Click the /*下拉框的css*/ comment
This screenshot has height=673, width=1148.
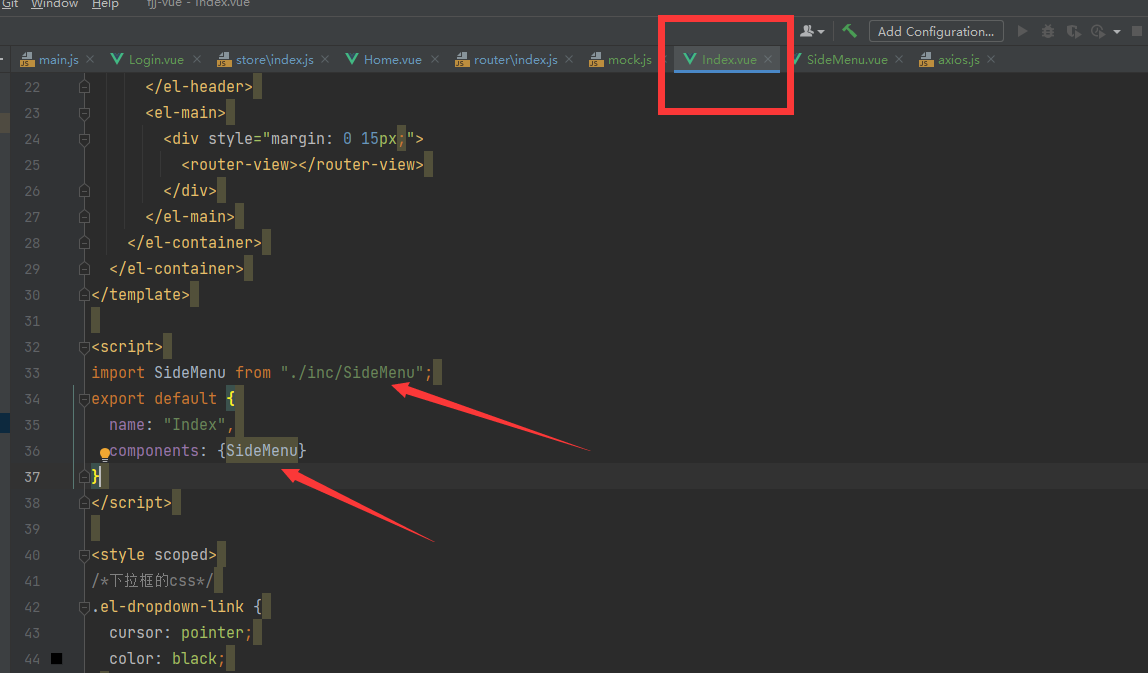(152, 581)
